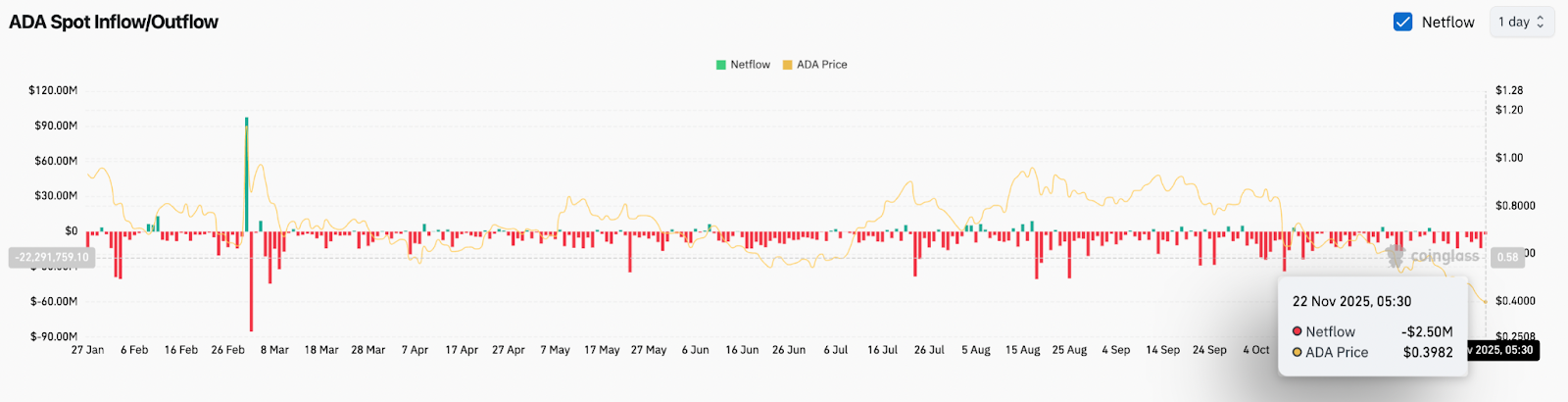
Task: Click the yellow ADA Price tooltip dot
Action: 1298,352
